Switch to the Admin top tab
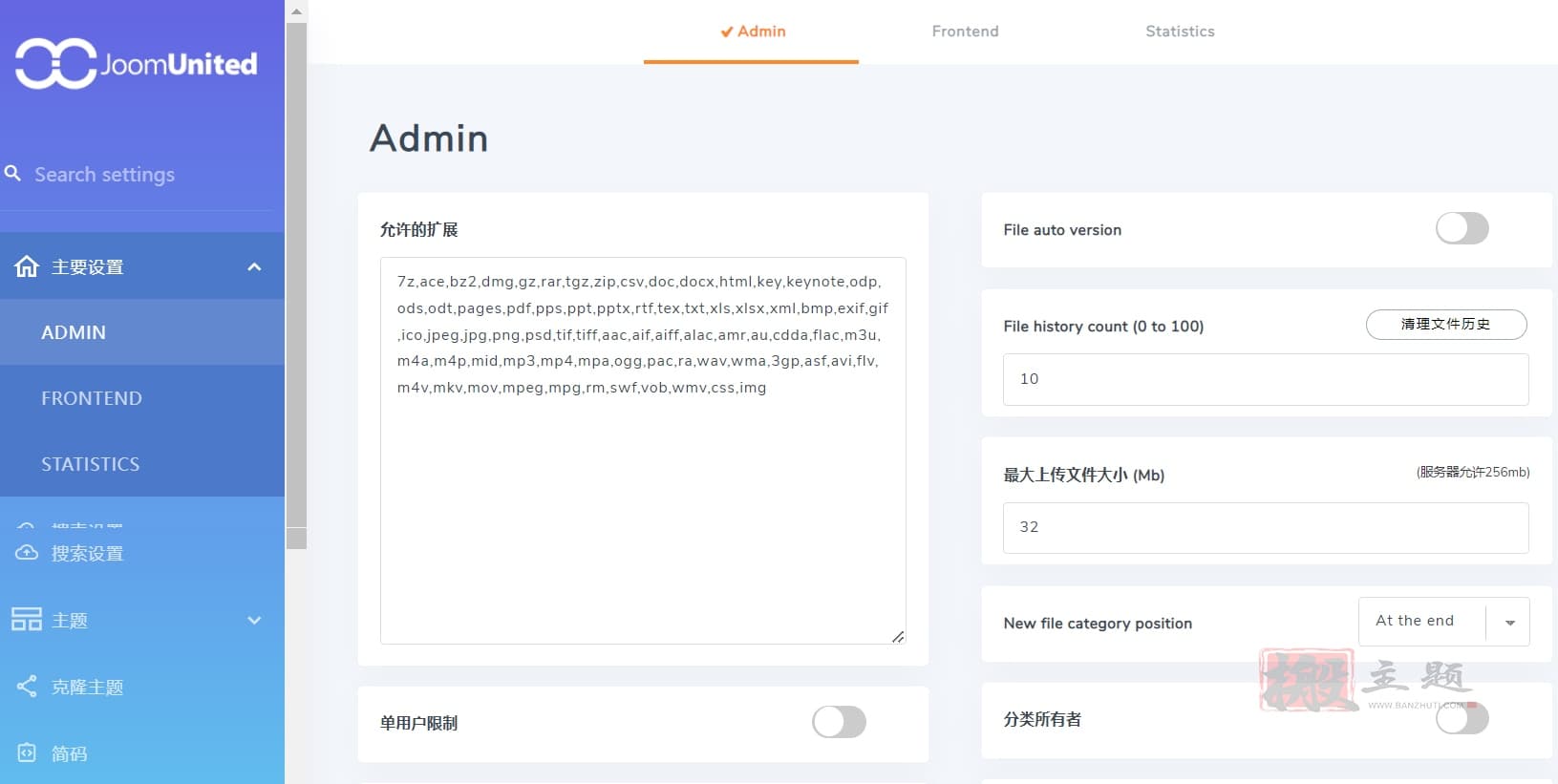The image size is (1558, 784). coord(752,32)
